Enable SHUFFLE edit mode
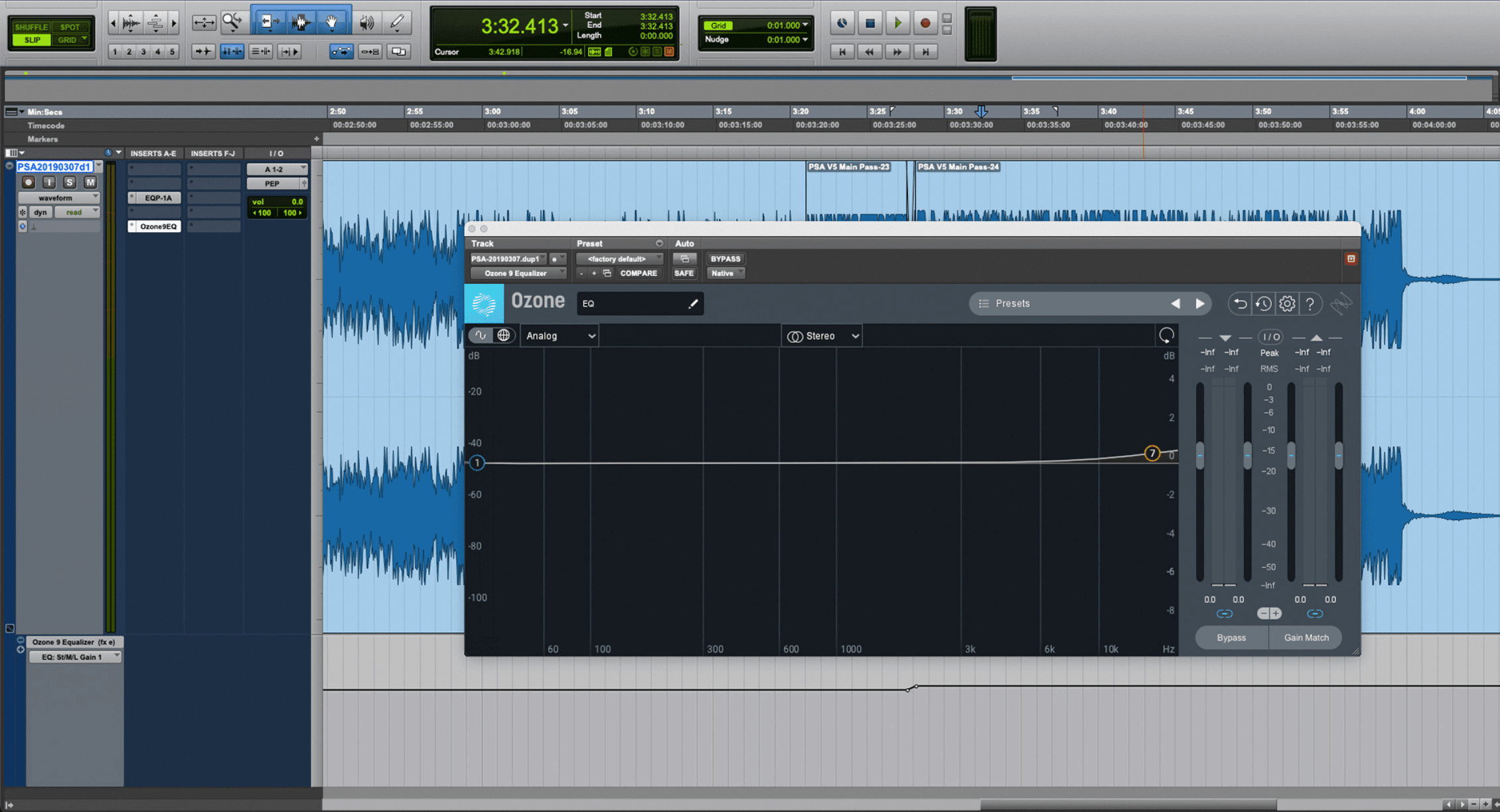The image size is (1500, 812). tap(31, 27)
